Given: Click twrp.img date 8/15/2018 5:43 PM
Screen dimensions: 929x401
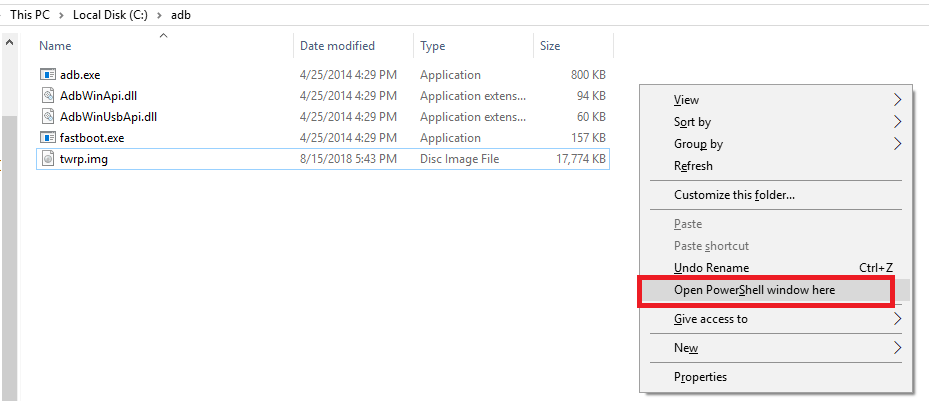Looking at the screenshot, I should [x=348, y=159].
